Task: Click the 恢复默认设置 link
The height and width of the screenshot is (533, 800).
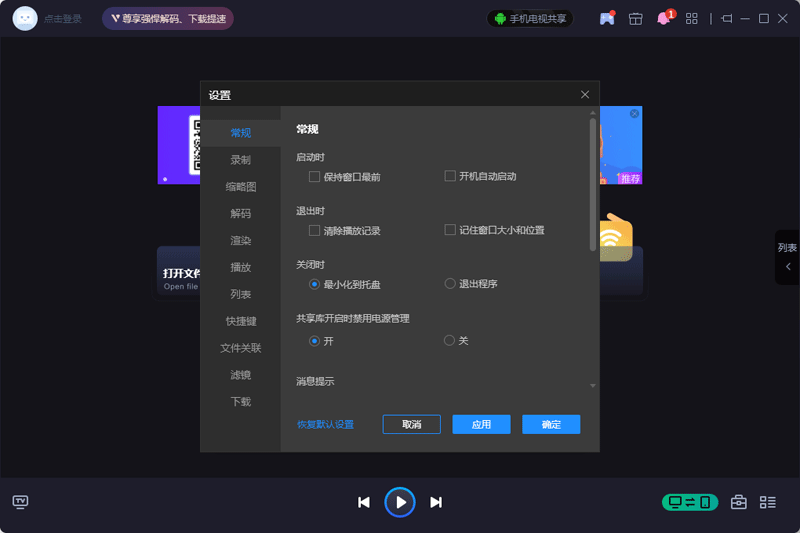Action: point(325,424)
